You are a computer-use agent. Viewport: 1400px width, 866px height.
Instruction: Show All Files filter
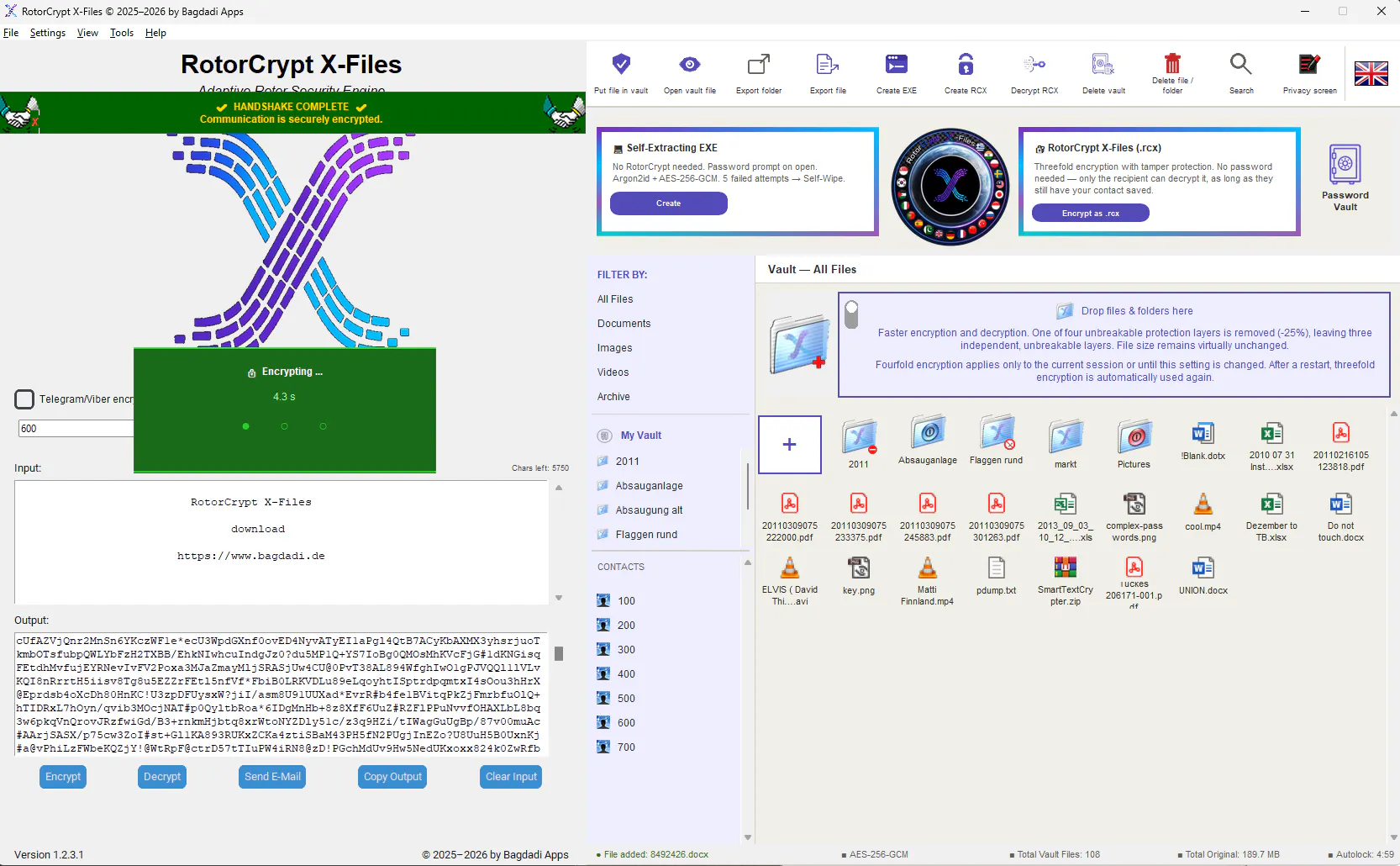pos(615,299)
